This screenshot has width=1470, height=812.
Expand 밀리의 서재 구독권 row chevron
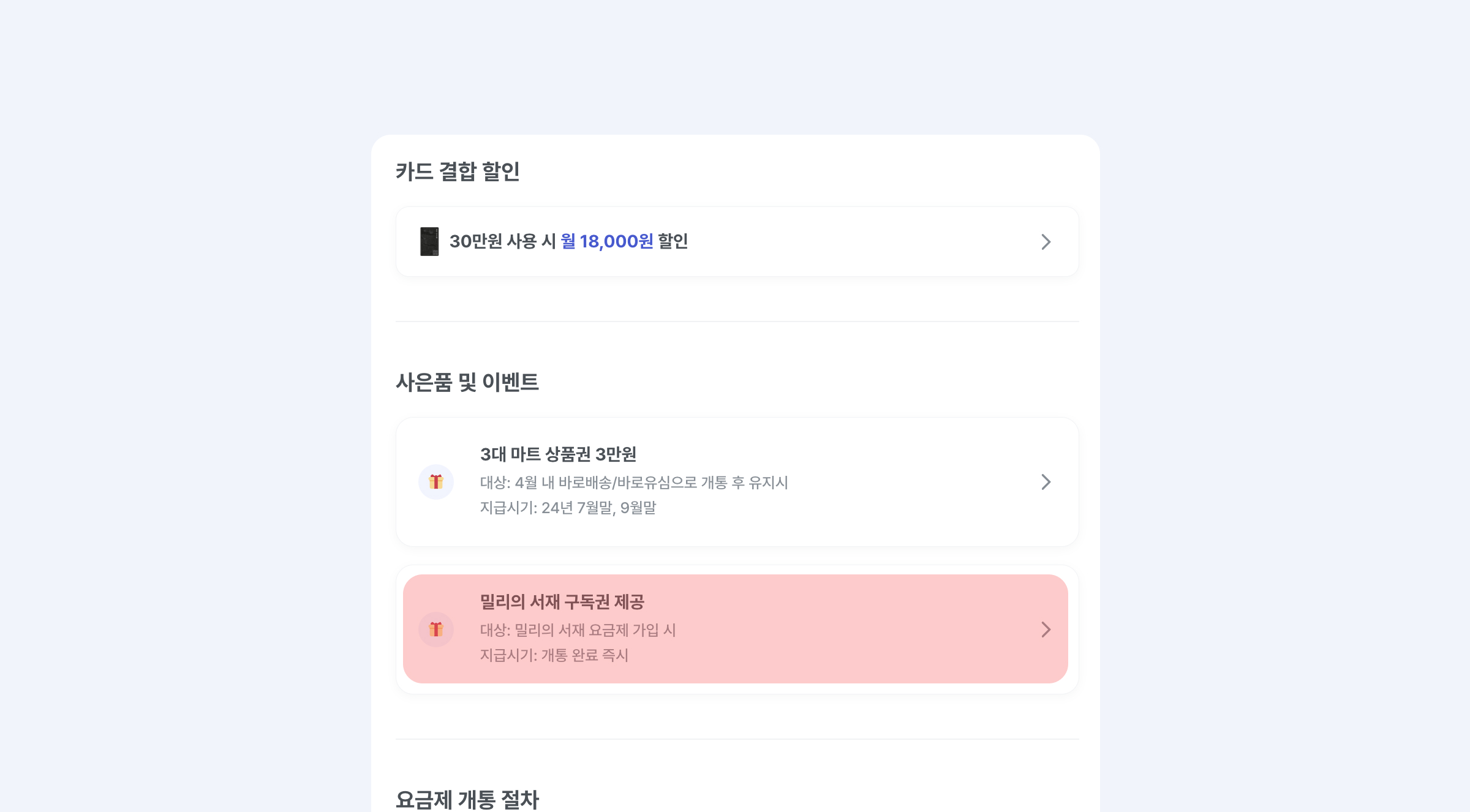click(x=1046, y=630)
